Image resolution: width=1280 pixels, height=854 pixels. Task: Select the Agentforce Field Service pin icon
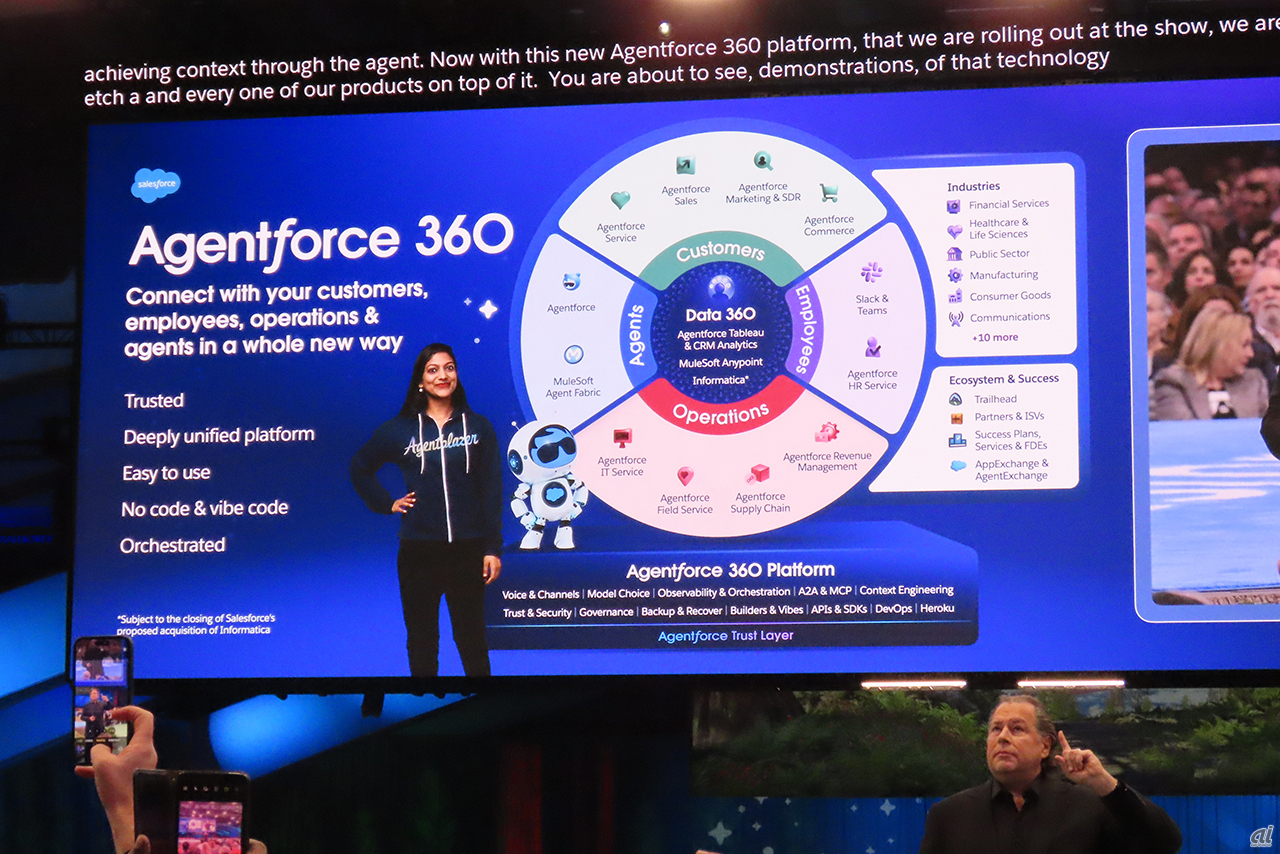[x=685, y=476]
